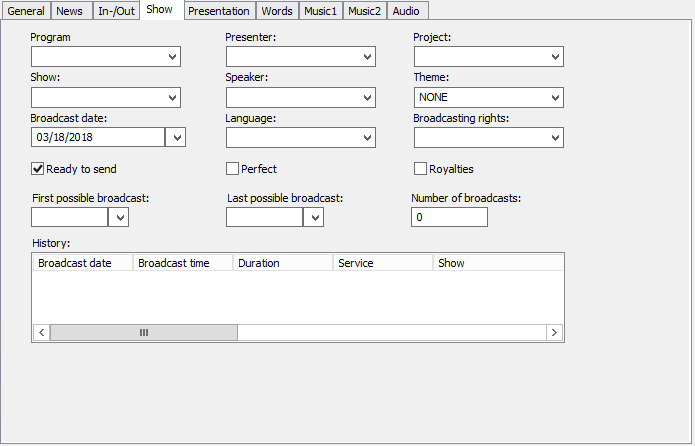
Task: Open the Language dropdown
Action: click(367, 137)
